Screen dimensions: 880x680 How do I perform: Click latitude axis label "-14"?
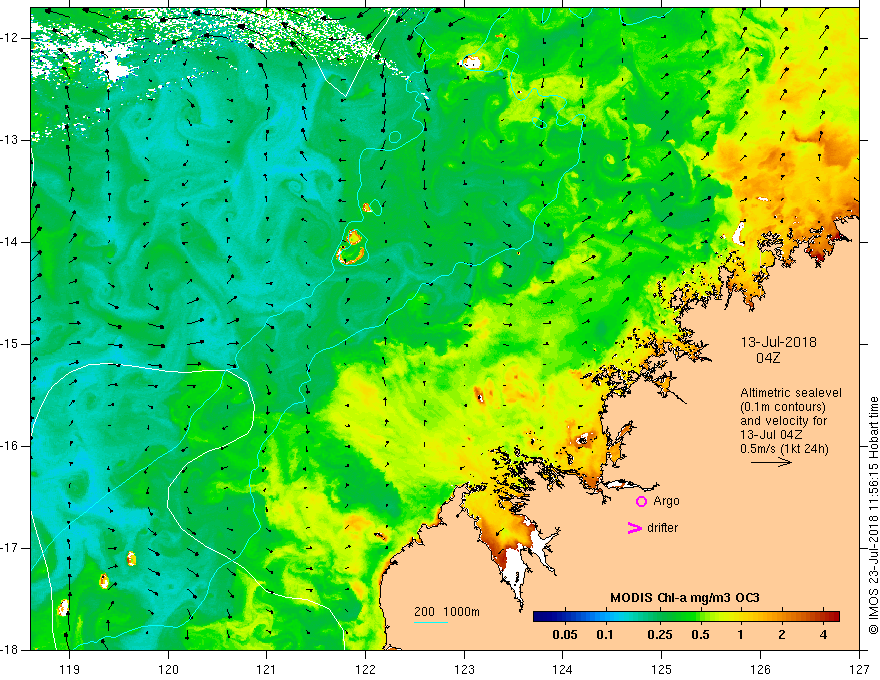tap(10, 242)
